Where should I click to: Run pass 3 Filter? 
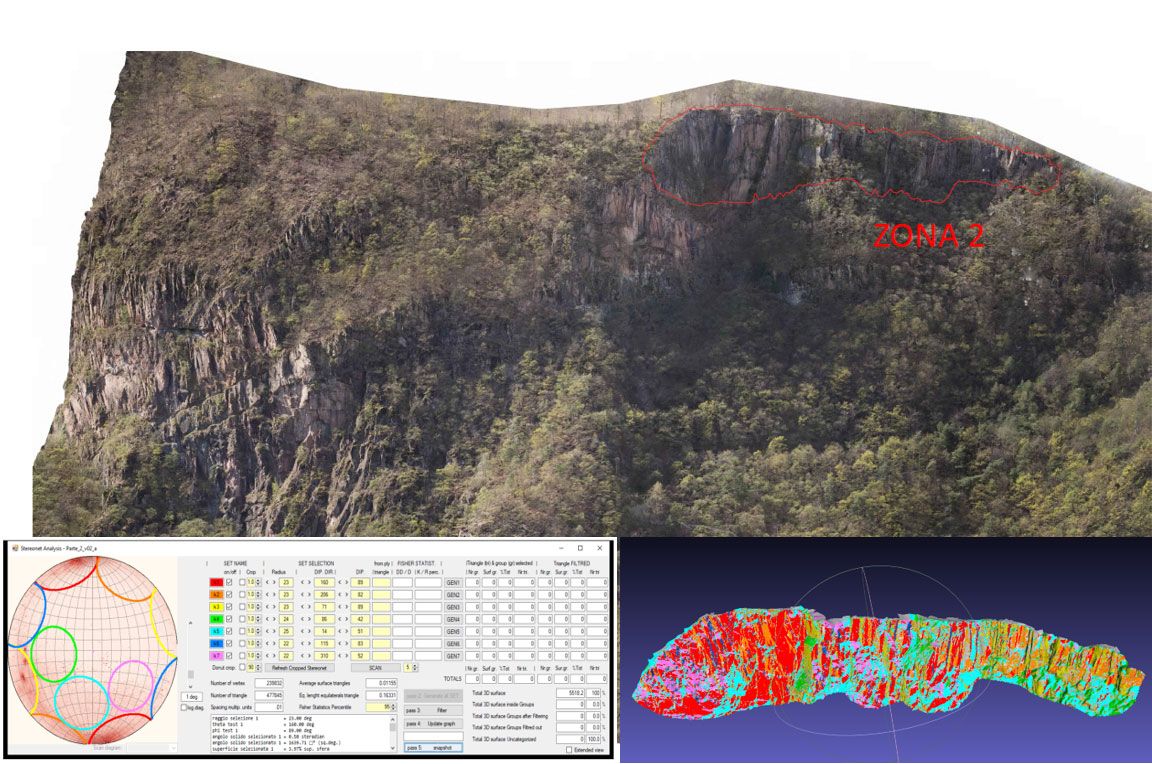(x=432, y=710)
